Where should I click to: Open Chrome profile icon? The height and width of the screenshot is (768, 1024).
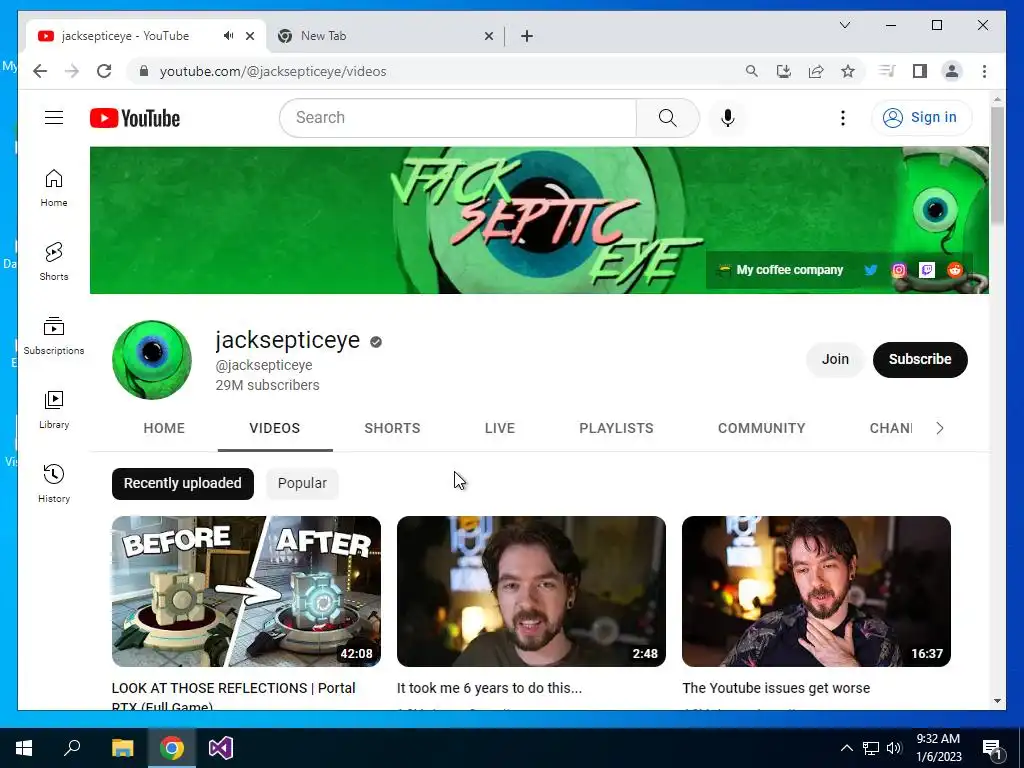[x=952, y=71]
